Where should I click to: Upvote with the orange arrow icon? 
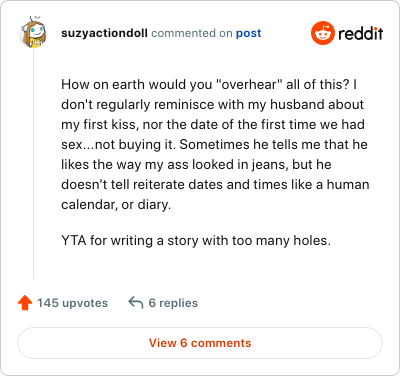point(25,303)
